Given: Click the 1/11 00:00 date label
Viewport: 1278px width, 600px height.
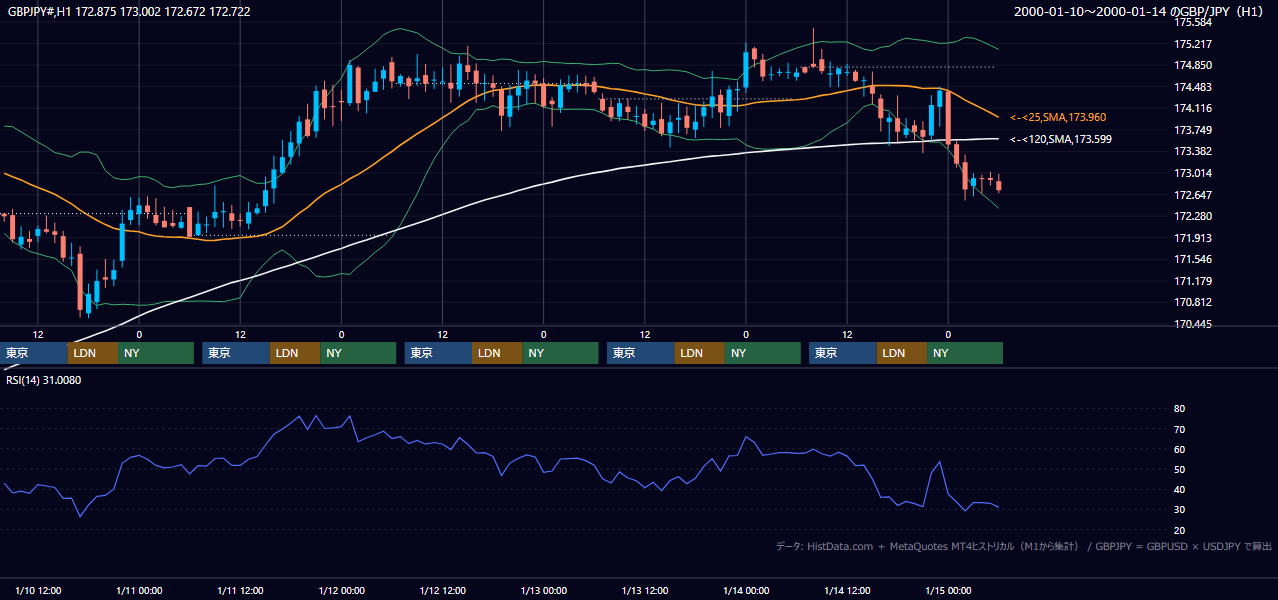Looking at the screenshot, I should (x=139, y=591).
